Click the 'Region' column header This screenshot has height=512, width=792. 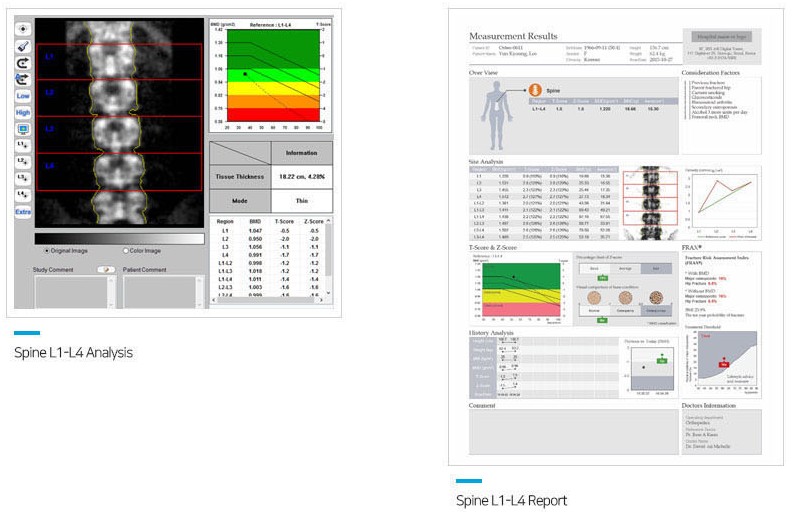(x=225, y=222)
